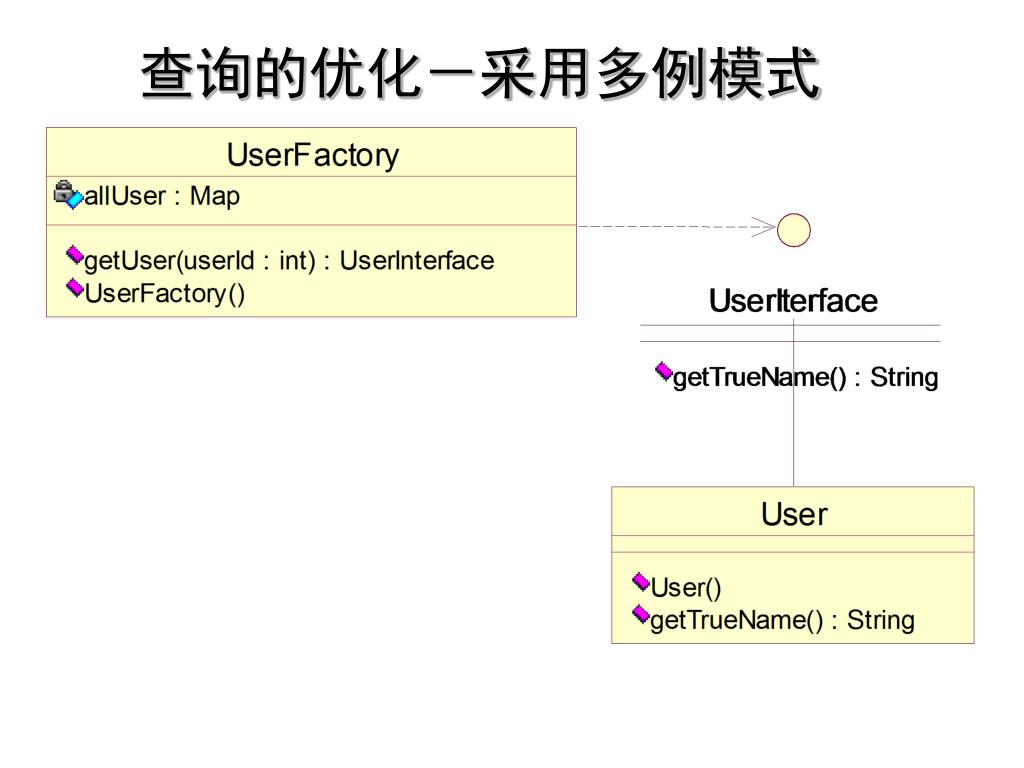1024x768 pixels.
Task: Click the magenta icon beside UserIterface getTrueName()
Action: tap(664, 372)
